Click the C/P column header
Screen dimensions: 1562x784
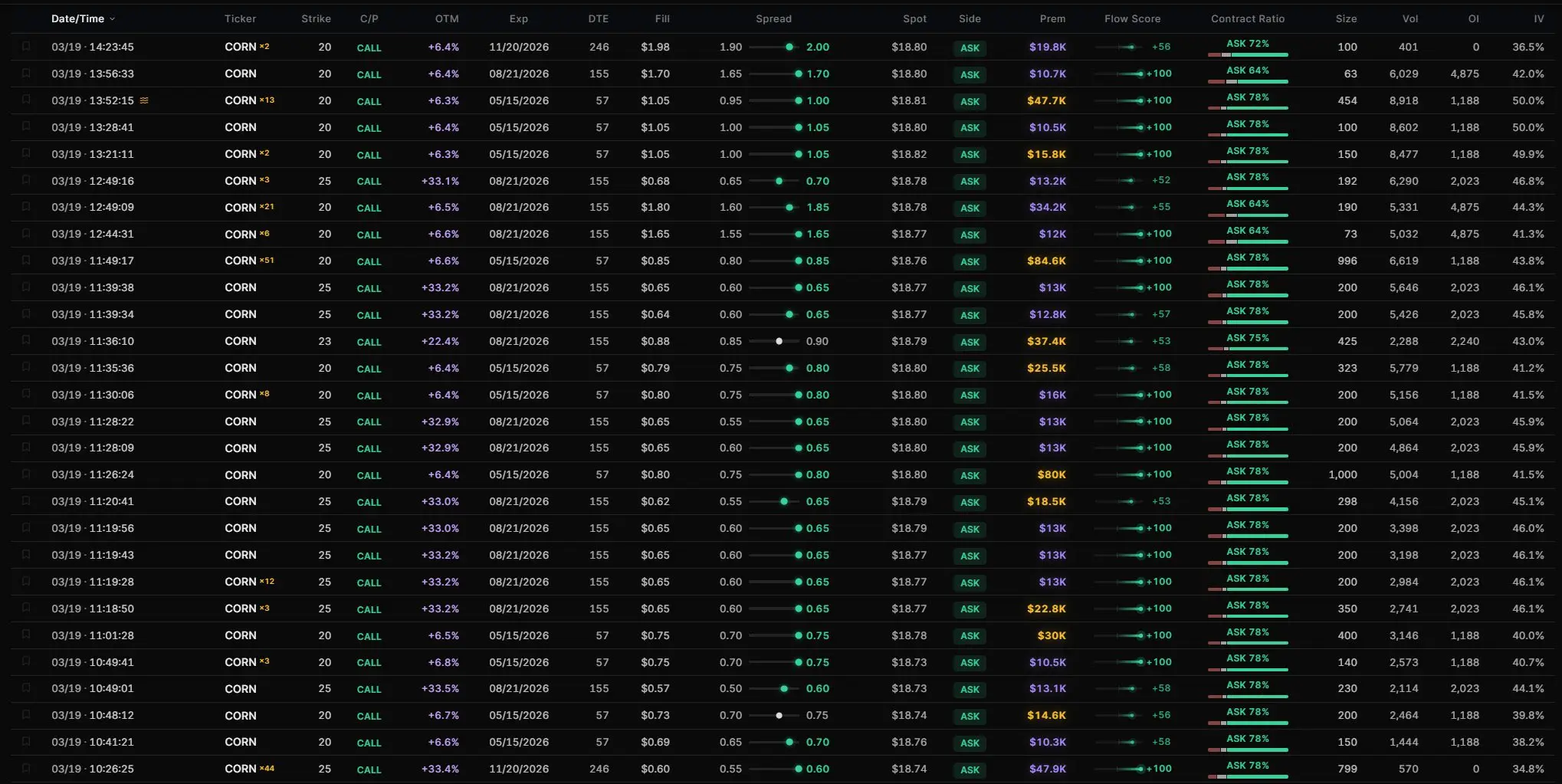tap(369, 18)
